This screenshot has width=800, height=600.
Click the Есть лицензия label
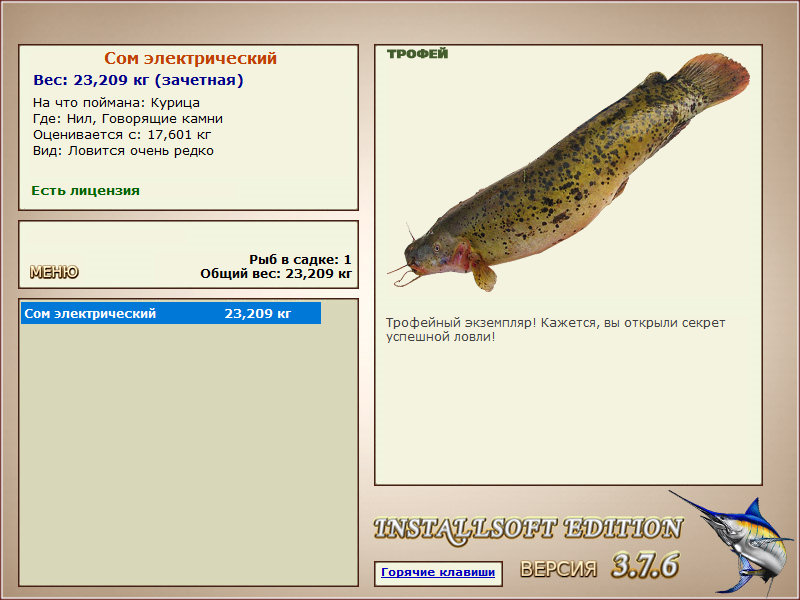(86, 190)
